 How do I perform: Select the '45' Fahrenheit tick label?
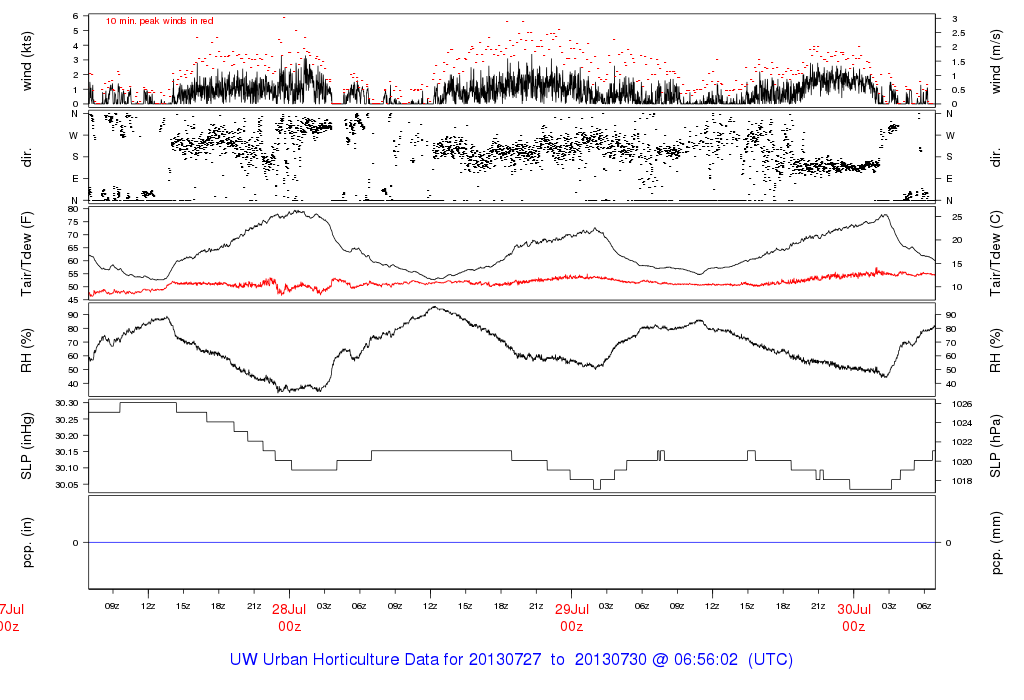pos(73,300)
